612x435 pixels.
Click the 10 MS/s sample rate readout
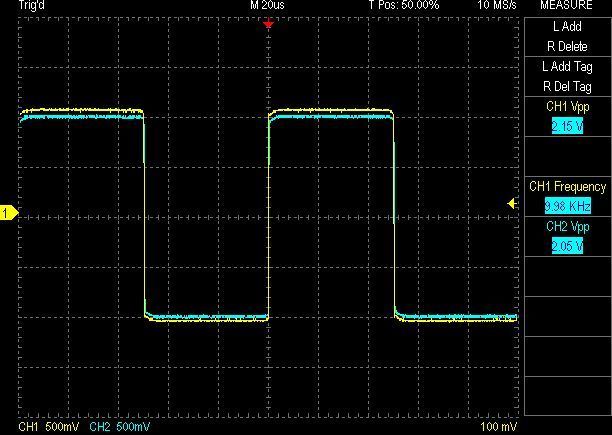coord(497,5)
